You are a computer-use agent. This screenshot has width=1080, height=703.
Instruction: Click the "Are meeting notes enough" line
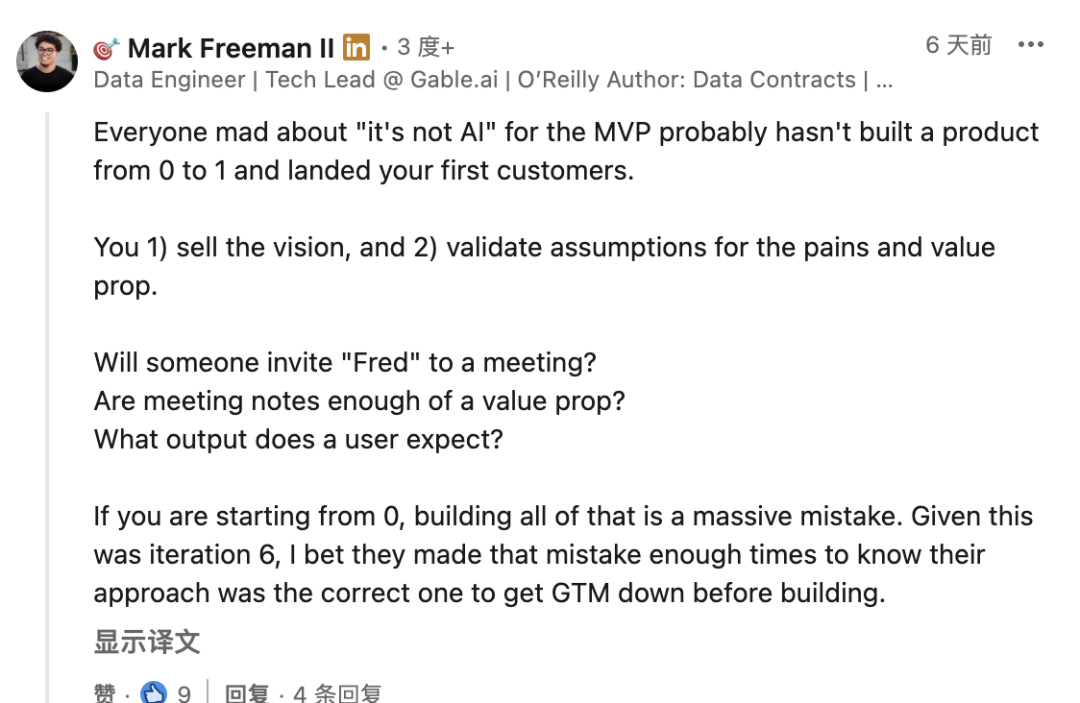click(359, 401)
